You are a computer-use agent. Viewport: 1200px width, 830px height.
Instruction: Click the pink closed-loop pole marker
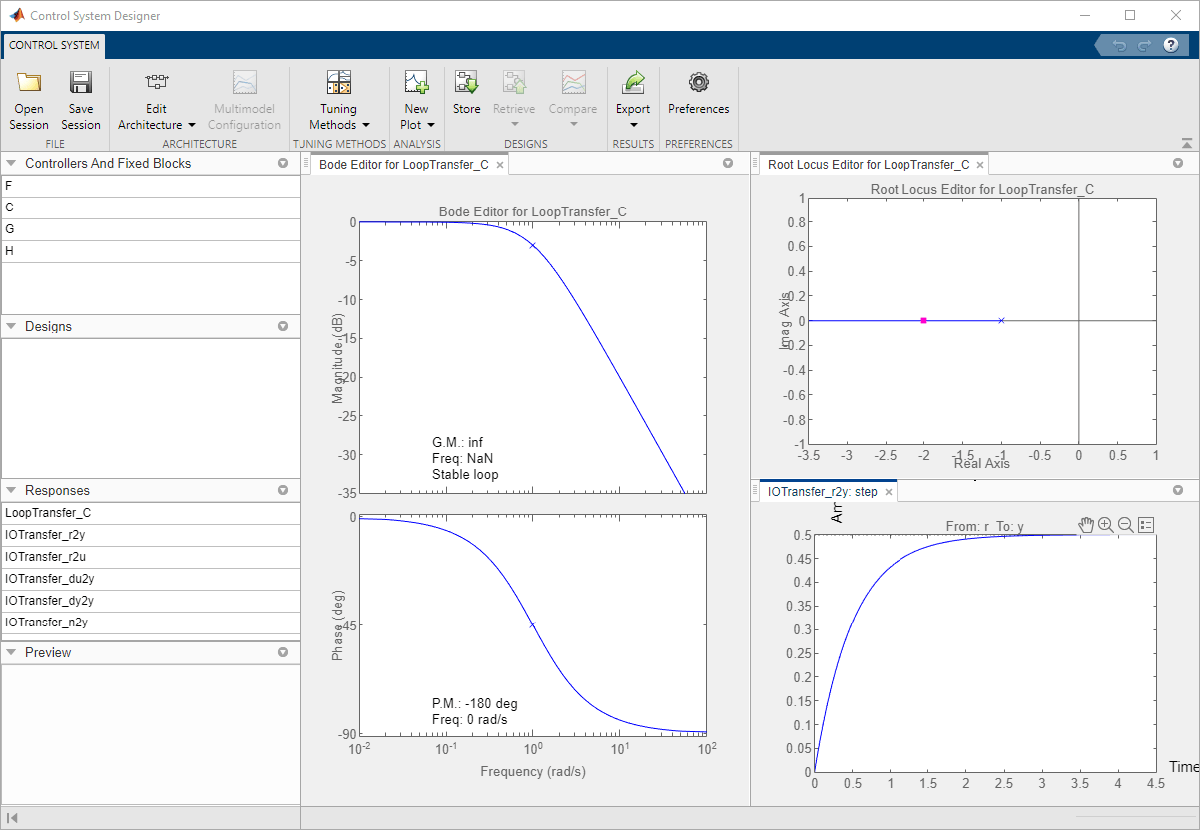tap(923, 320)
